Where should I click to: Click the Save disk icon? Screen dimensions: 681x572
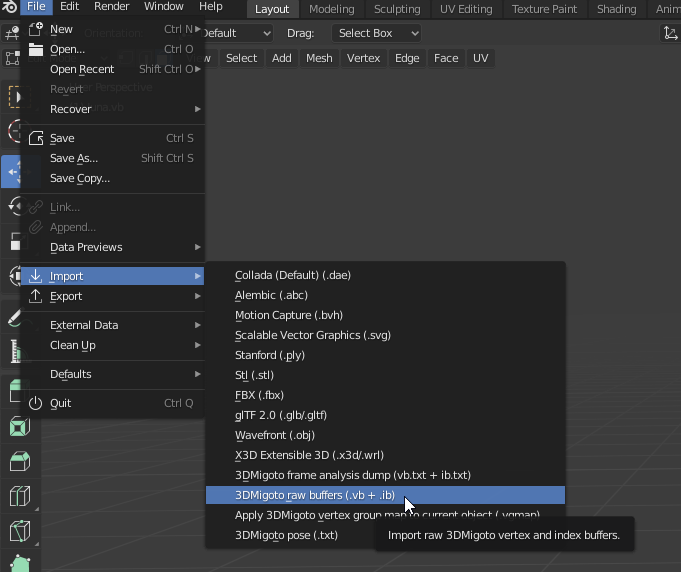click(x=36, y=138)
